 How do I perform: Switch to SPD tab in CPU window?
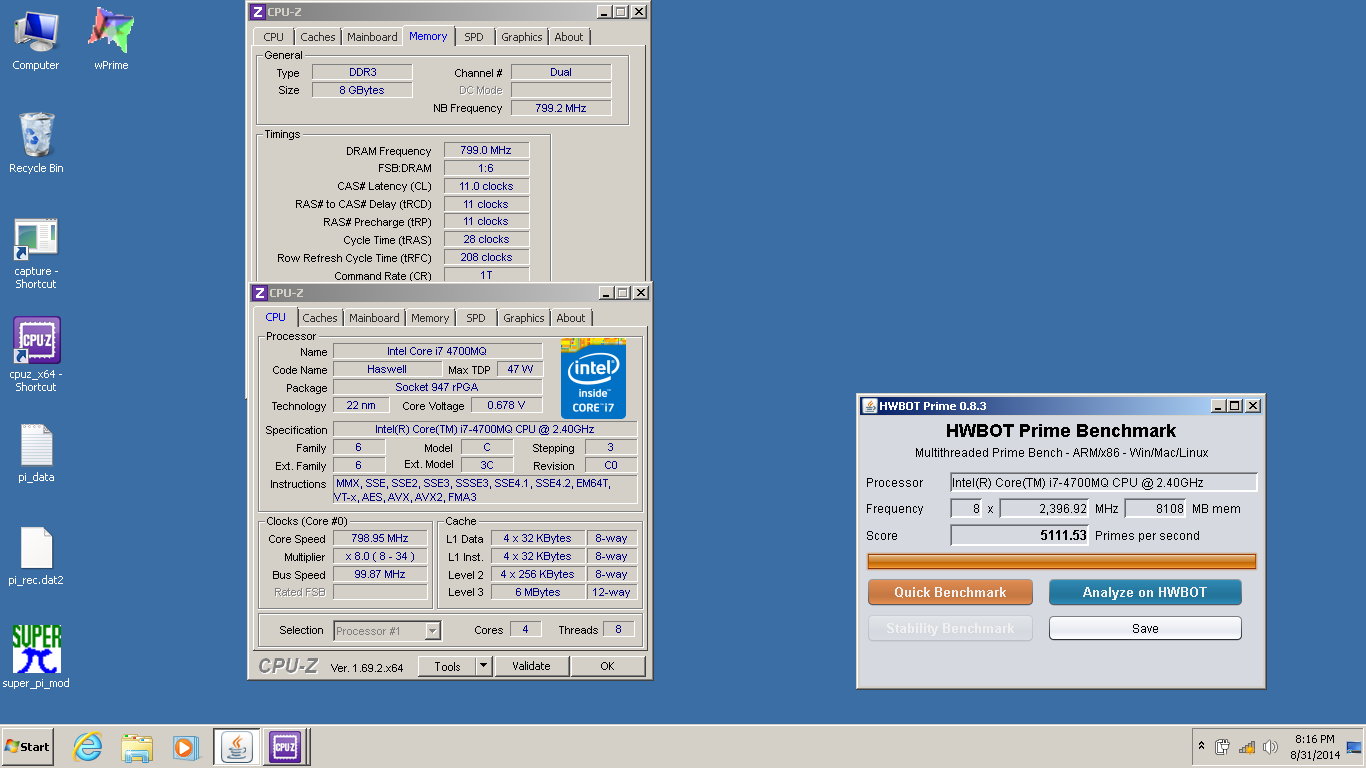[476, 318]
